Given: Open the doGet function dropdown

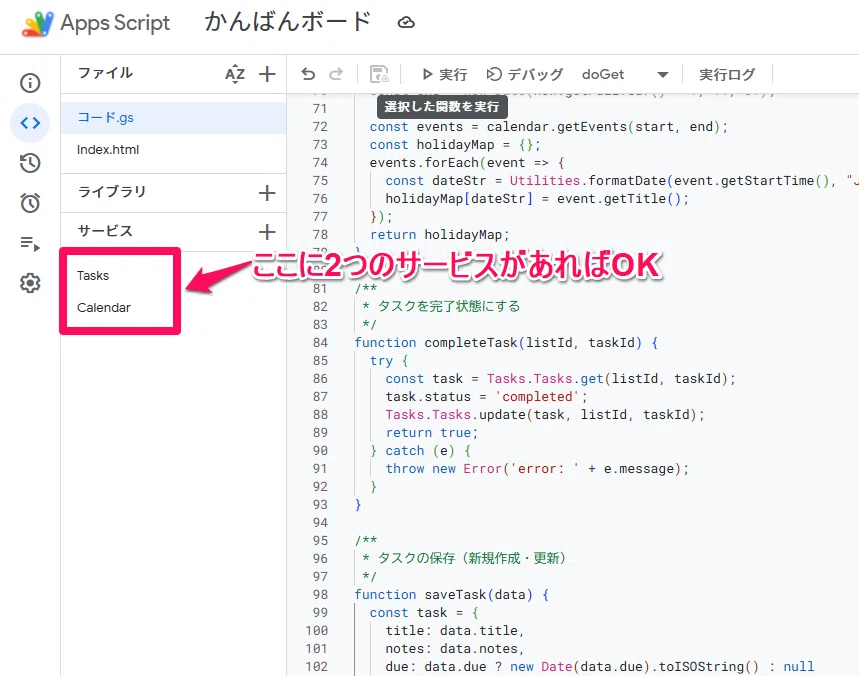Looking at the screenshot, I should click(x=625, y=74).
